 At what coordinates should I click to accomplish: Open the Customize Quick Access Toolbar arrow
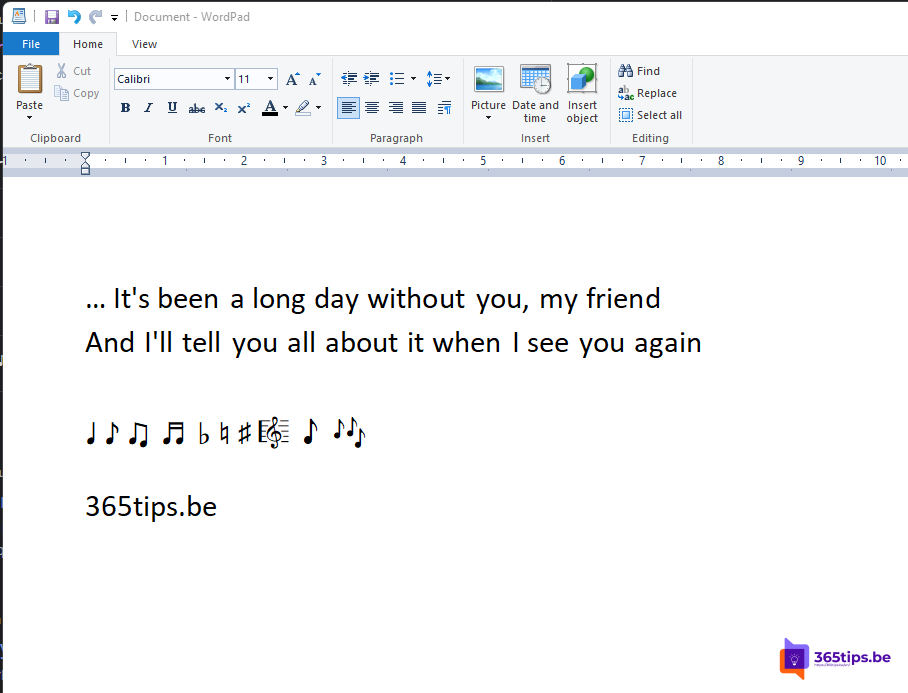[x=115, y=18]
